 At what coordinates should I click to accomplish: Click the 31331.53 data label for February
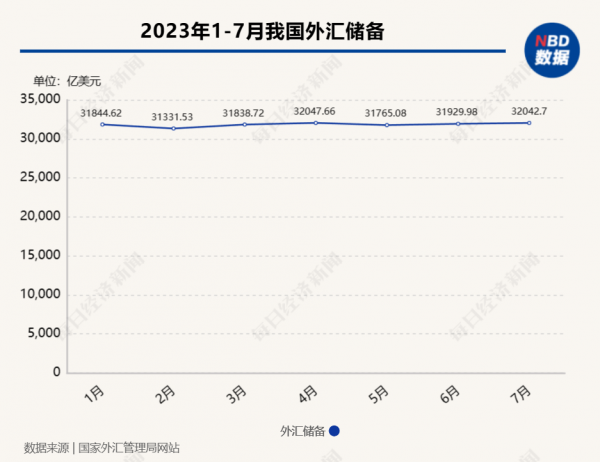pos(171,117)
